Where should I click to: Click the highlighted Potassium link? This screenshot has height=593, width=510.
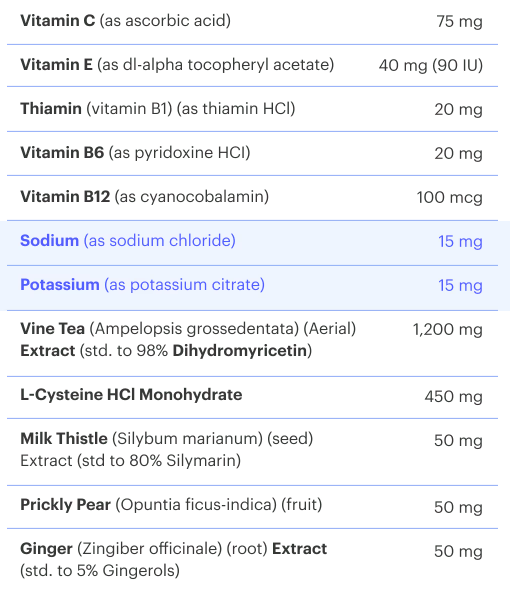(143, 285)
